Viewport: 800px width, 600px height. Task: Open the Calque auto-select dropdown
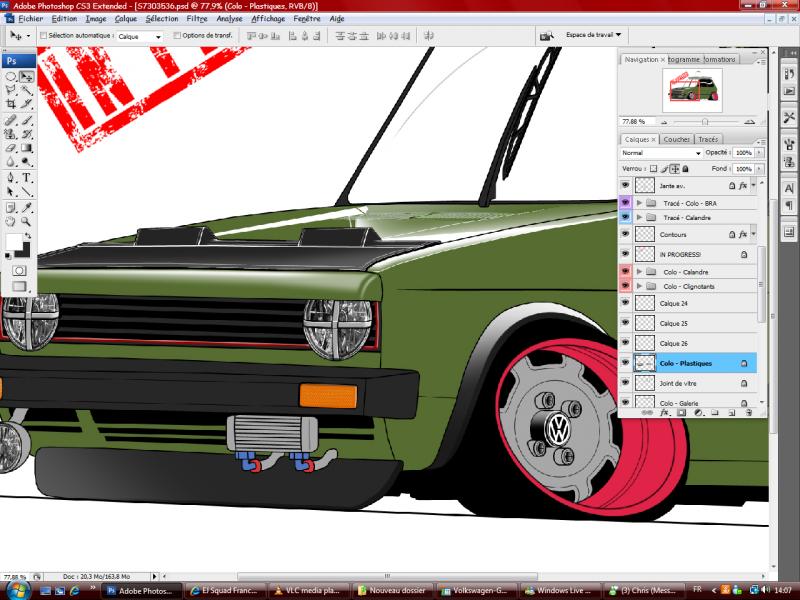139,36
